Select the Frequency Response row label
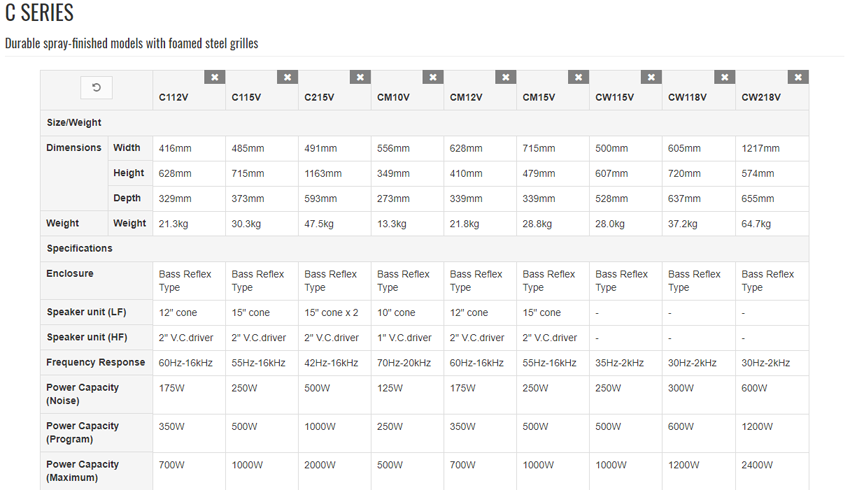The height and width of the screenshot is (490, 850). coord(95,362)
